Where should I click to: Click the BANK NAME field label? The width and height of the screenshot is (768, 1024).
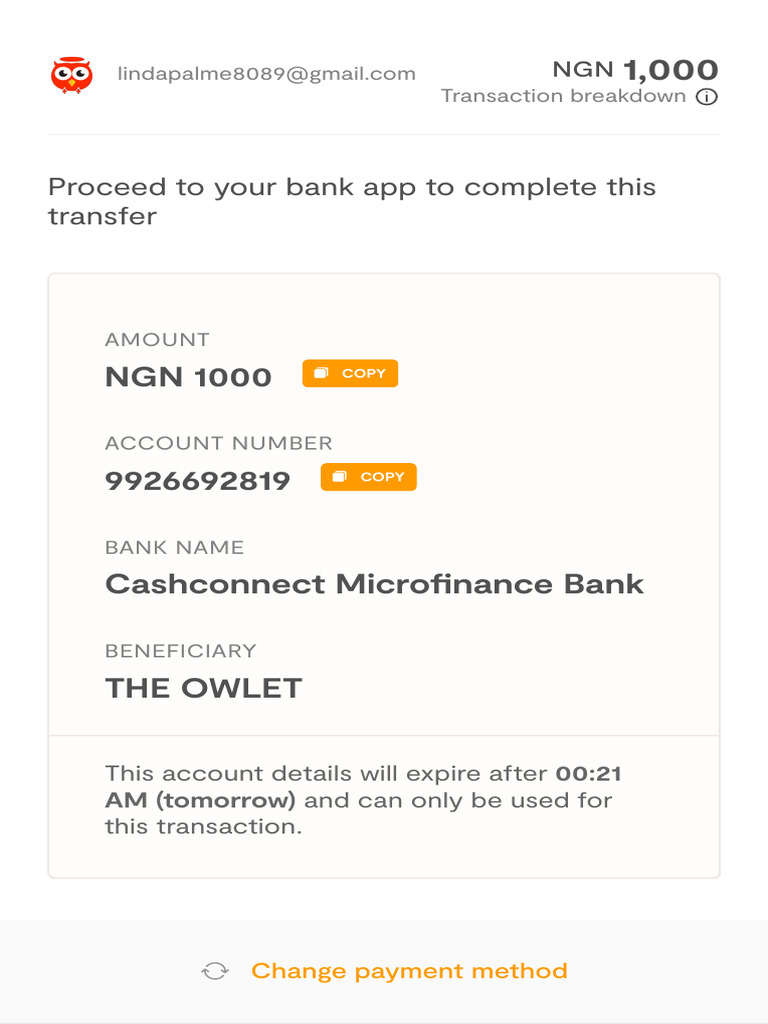point(174,547)
